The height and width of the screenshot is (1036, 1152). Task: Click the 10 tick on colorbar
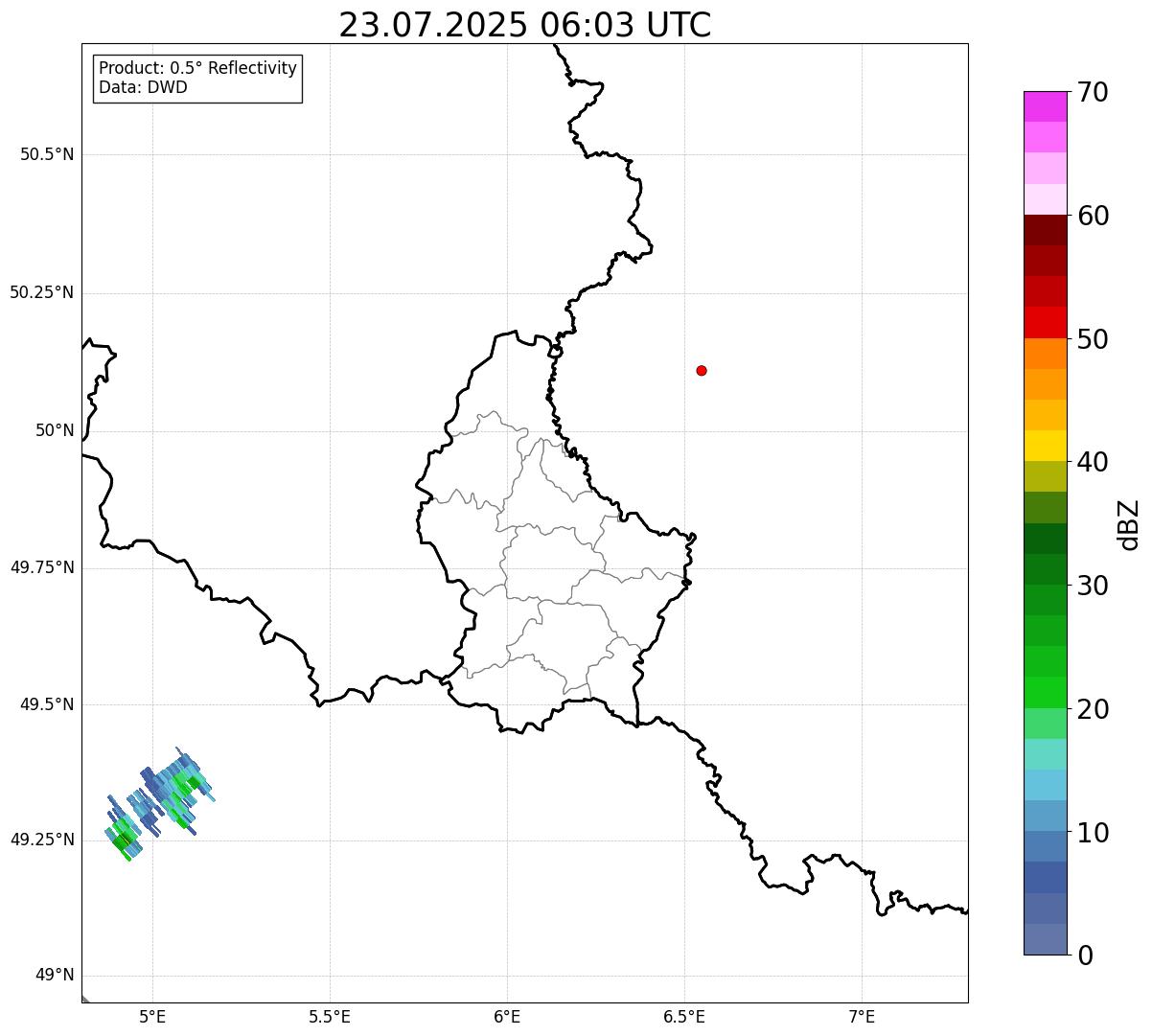[x=1093, y=833]
